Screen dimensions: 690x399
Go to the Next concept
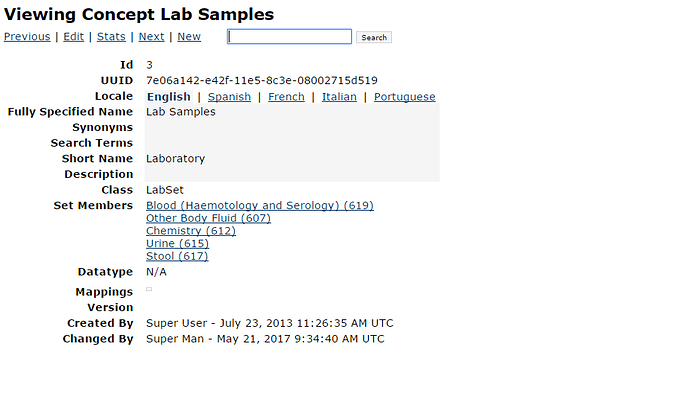(151, 37)
